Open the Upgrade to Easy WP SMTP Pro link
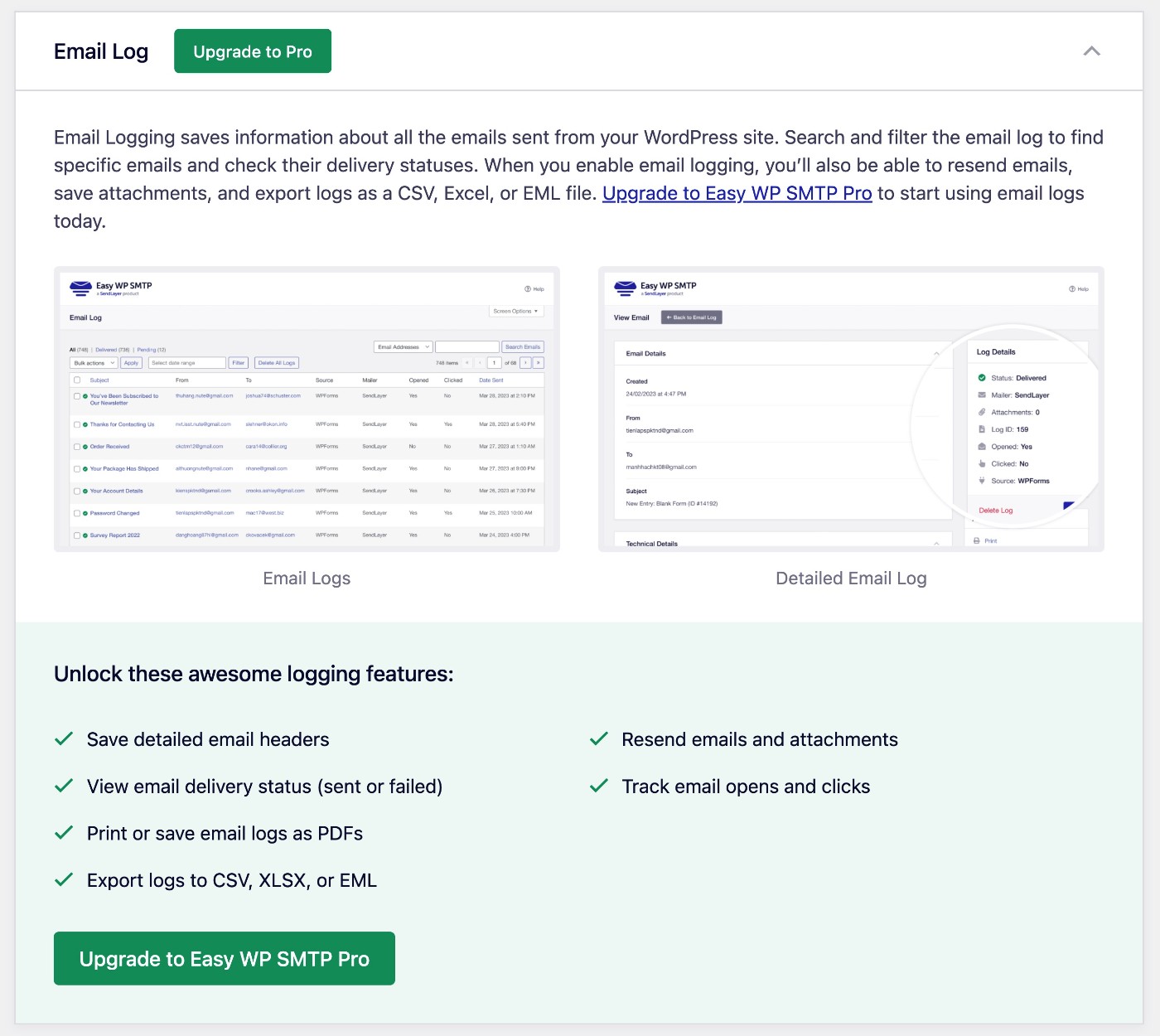1160x1036 pixels. (x=737, y=193)
